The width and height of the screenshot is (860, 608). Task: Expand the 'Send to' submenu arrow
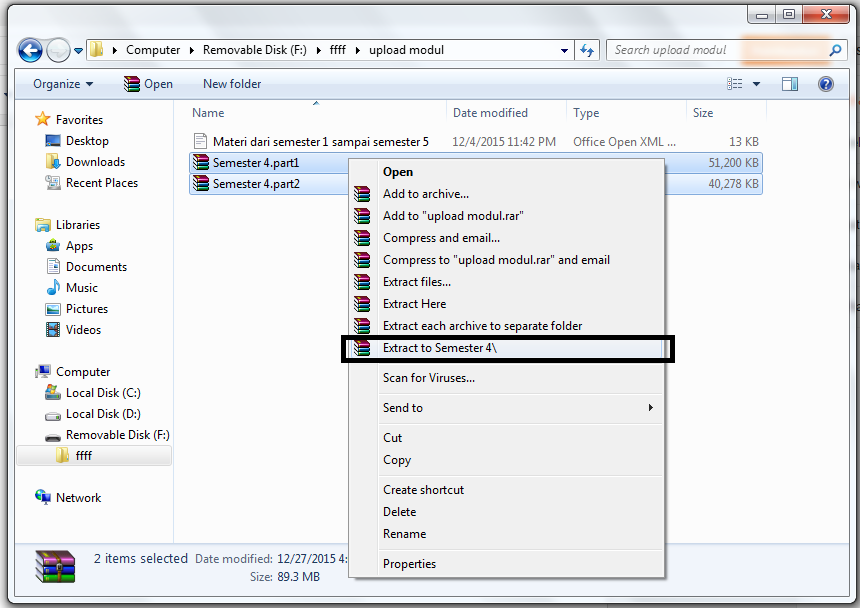(651, 408)
